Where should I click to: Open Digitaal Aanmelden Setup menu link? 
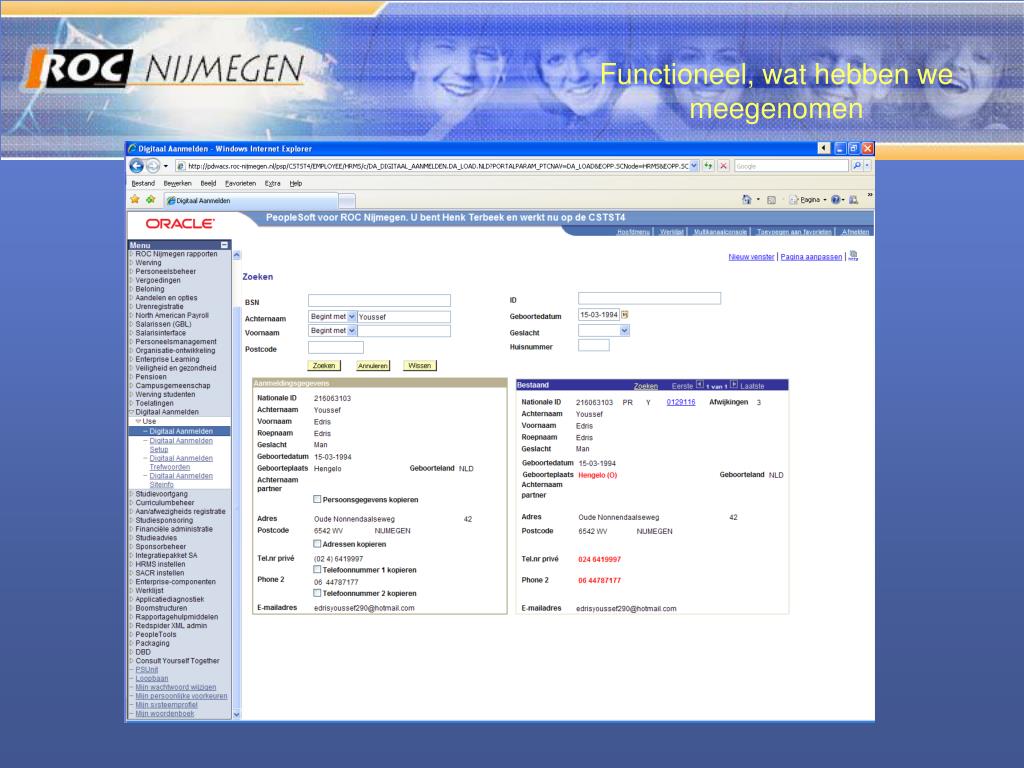(x=181, y=445)
